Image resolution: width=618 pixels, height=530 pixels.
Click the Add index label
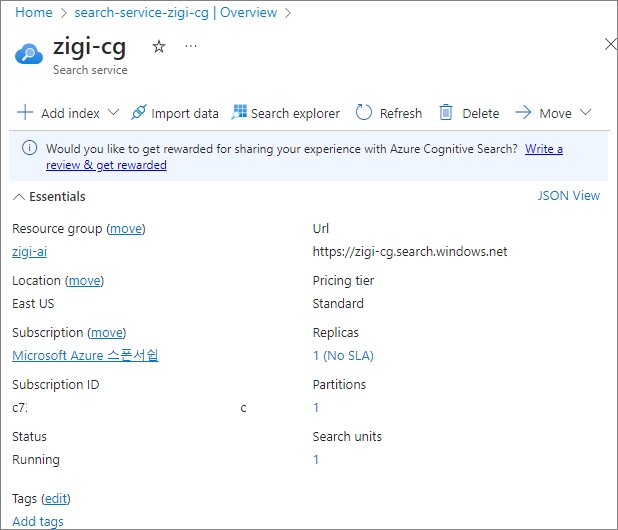[x=71, y=113]
